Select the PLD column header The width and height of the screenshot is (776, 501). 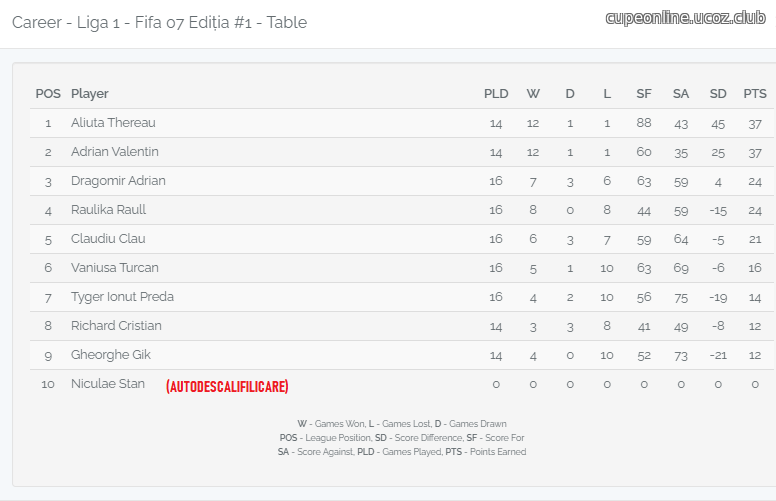496,94
